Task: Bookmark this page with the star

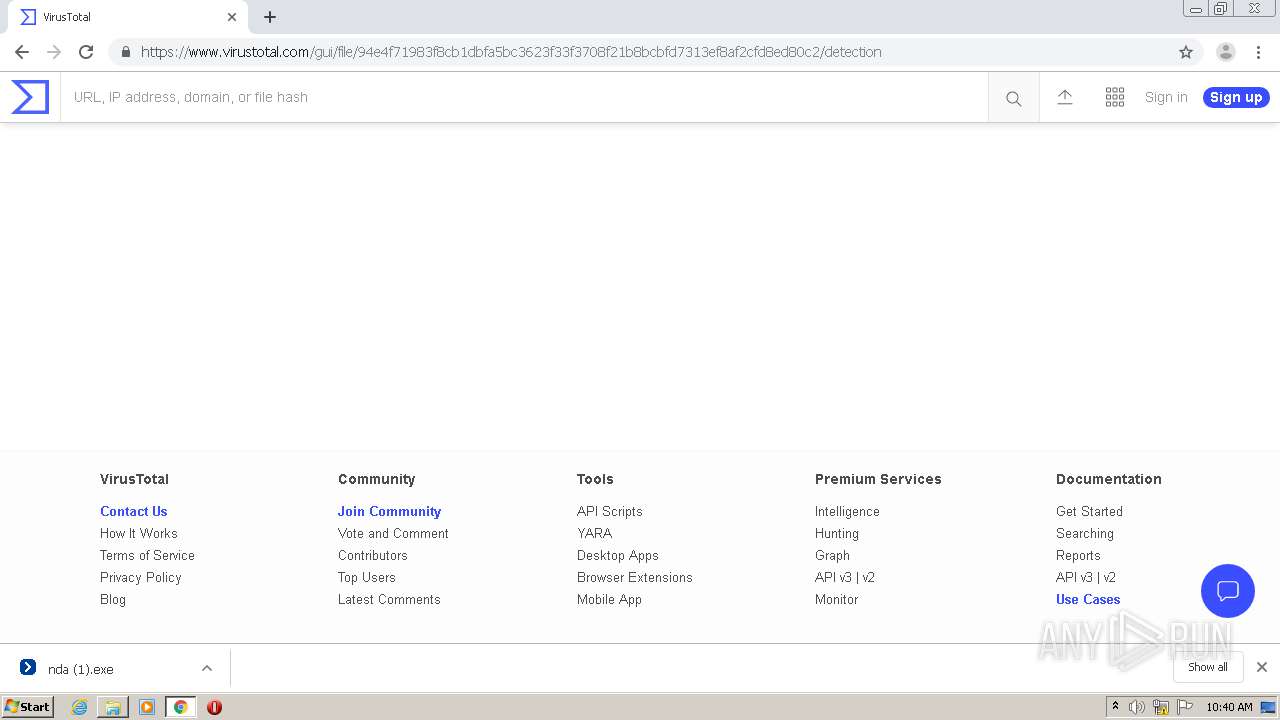Action: 1186,52
